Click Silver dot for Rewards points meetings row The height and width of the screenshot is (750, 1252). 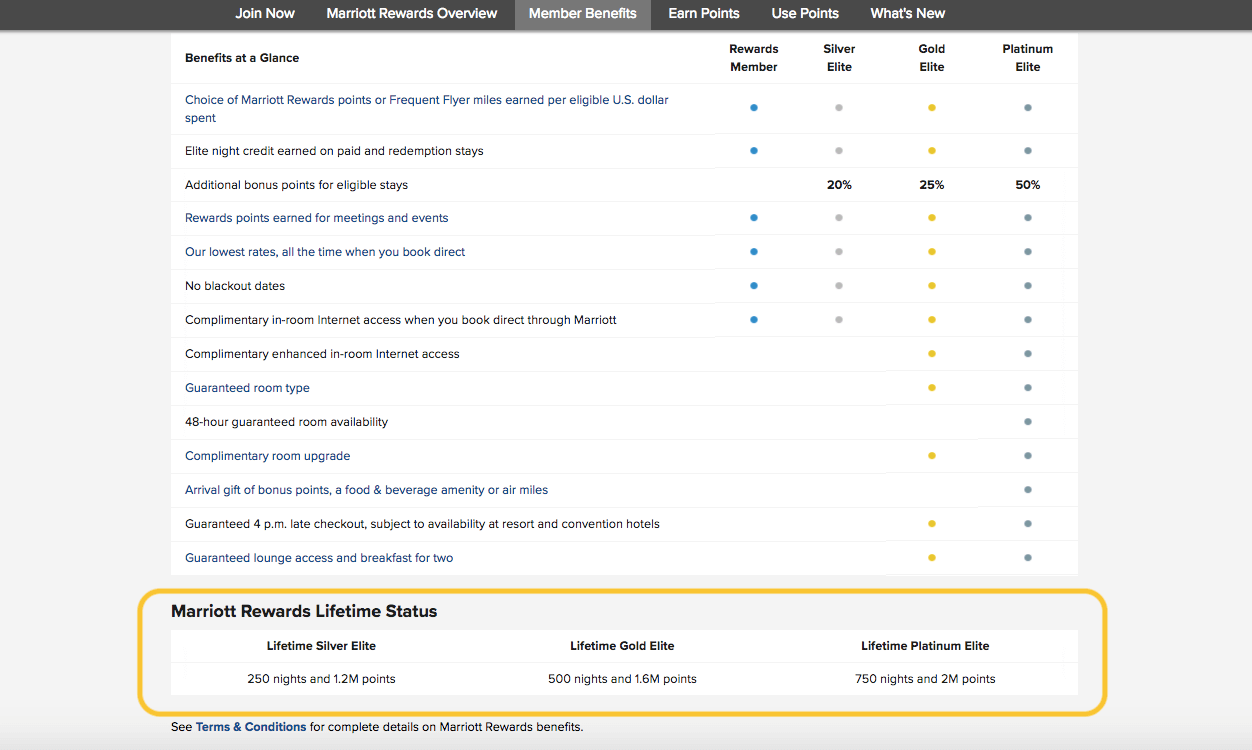[x=839, y=218]
